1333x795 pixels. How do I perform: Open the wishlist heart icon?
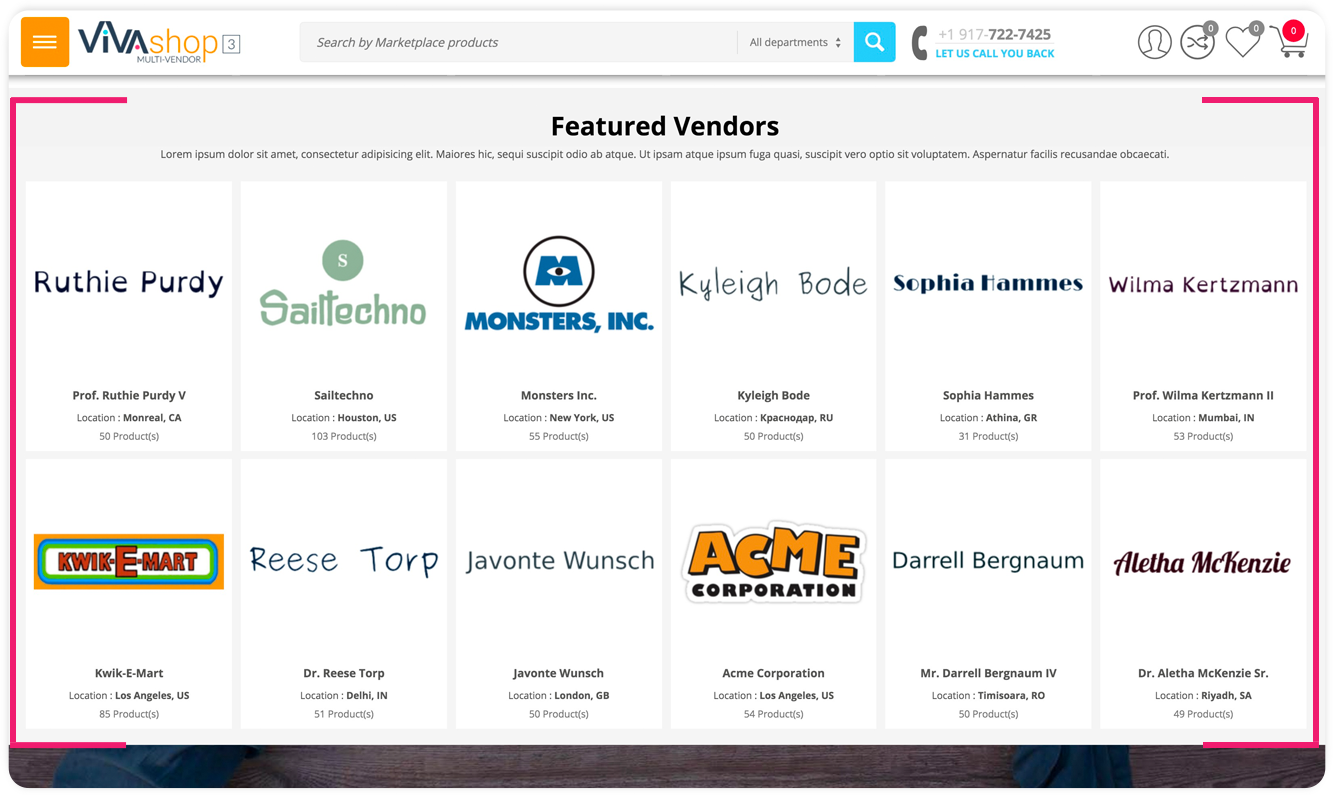pos(1241,42)
